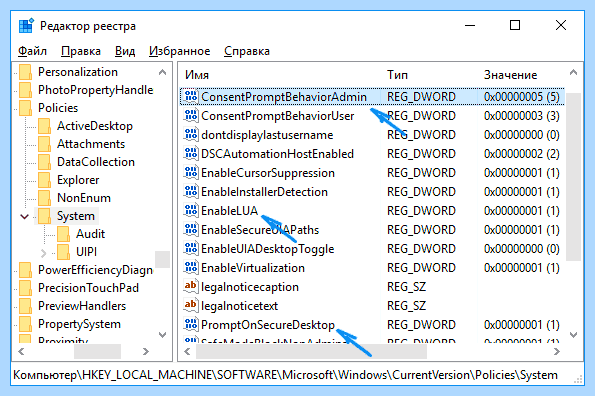
Task: Open the Файл menu
Action: [x=32, y=51]
